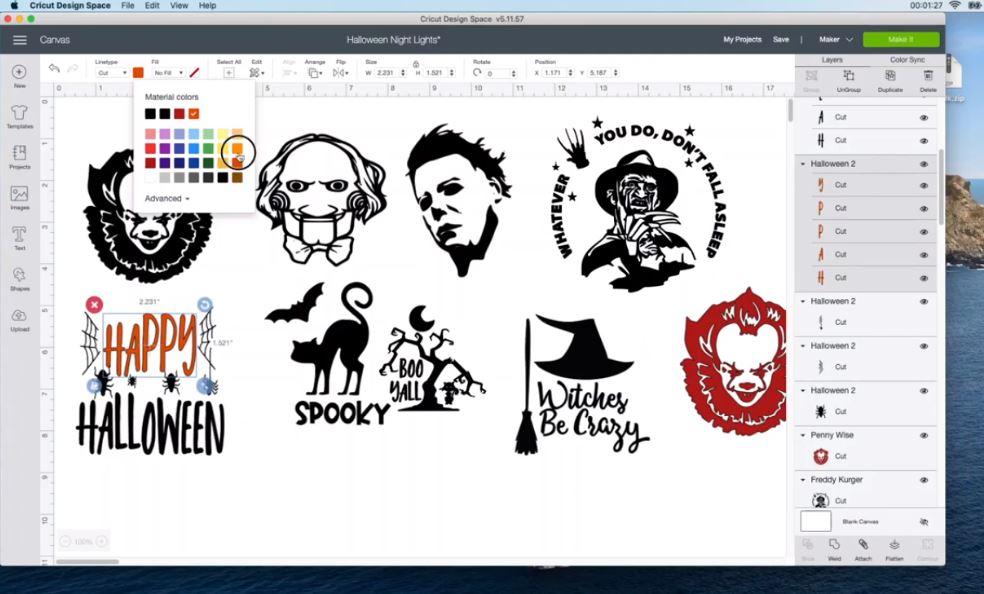Open Templates in the left sidebar

point(19,117)
